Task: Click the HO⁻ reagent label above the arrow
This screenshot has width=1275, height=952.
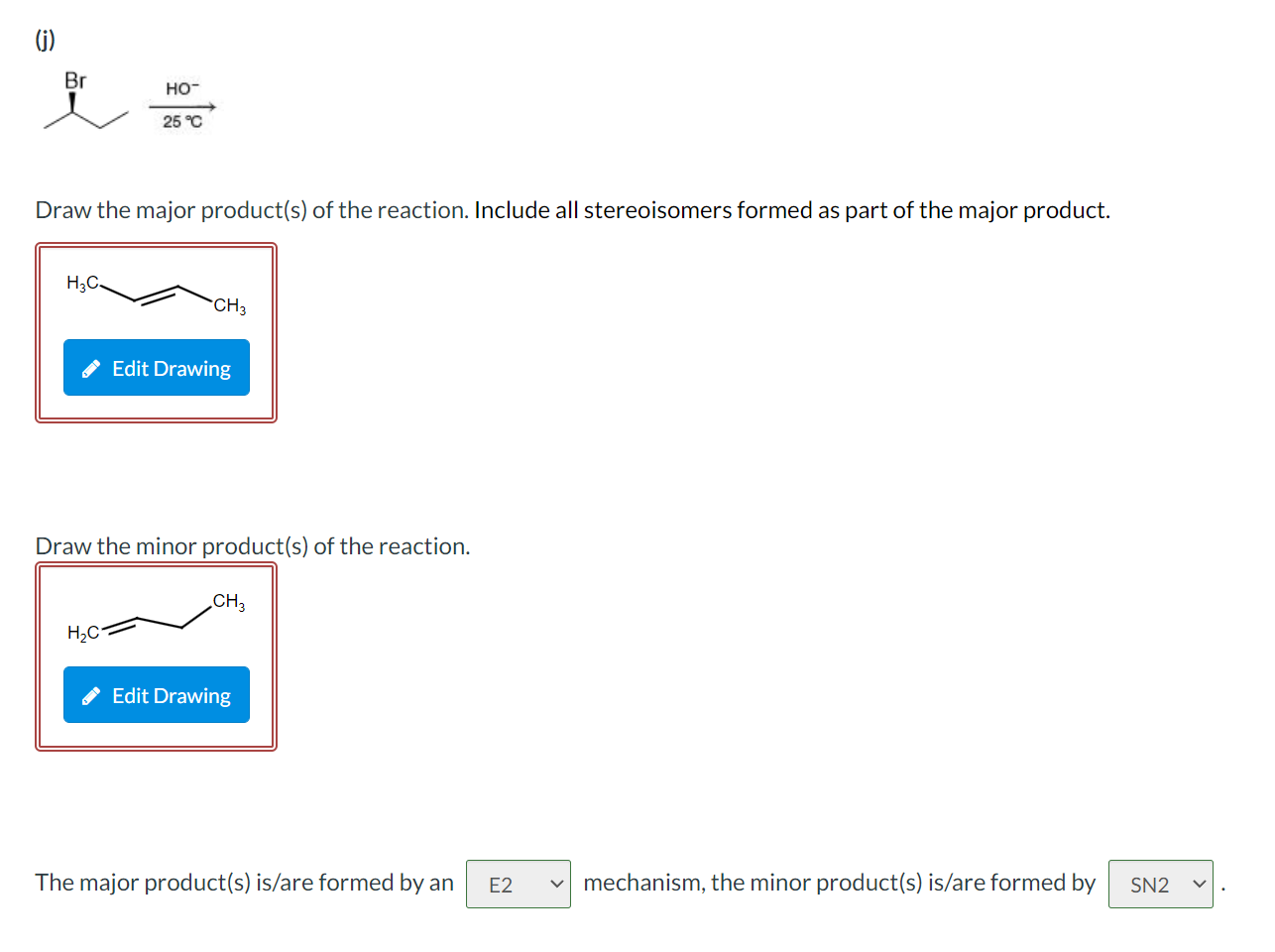Action: click(182, 88)
